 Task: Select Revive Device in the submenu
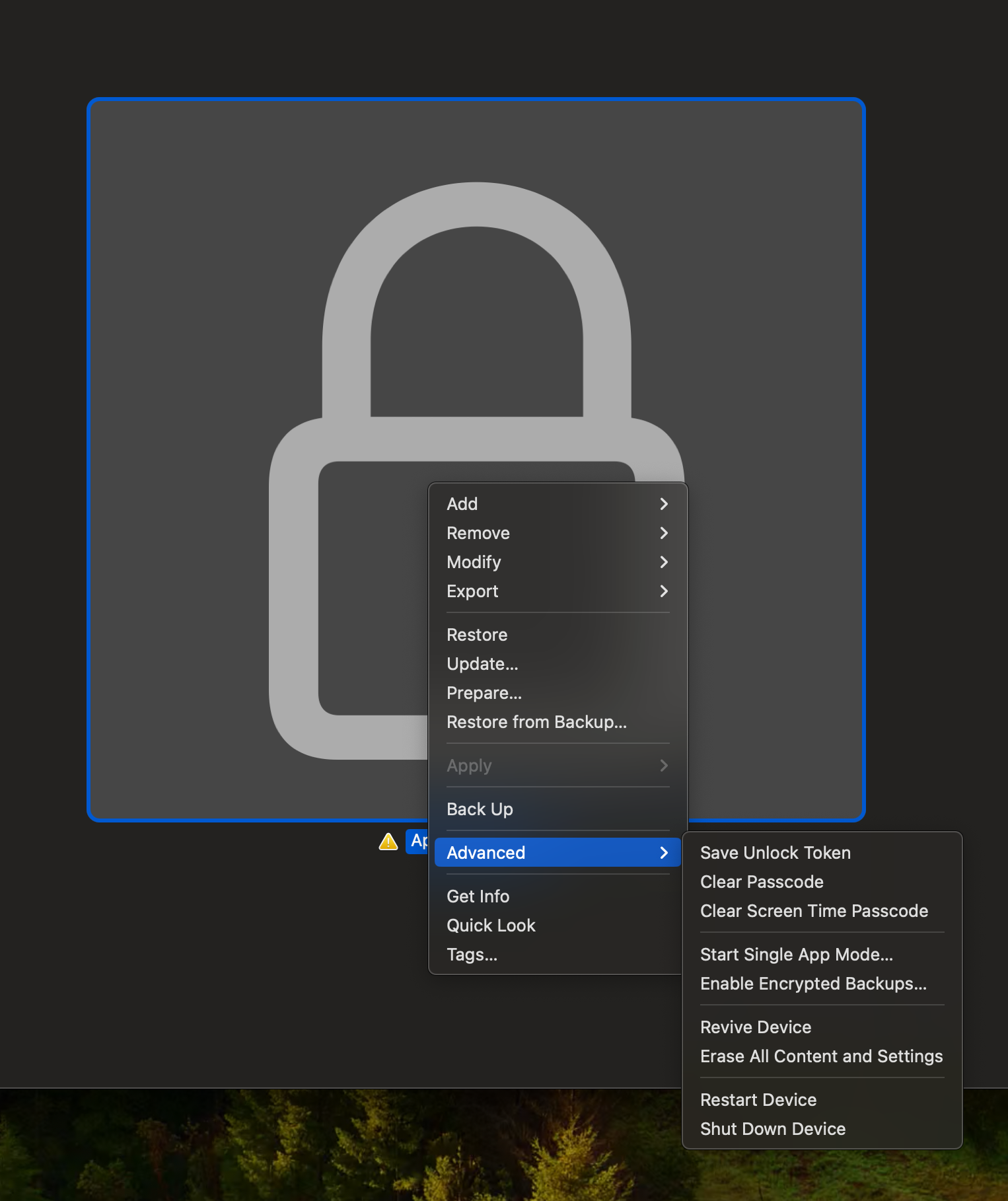click(822, 1027)
